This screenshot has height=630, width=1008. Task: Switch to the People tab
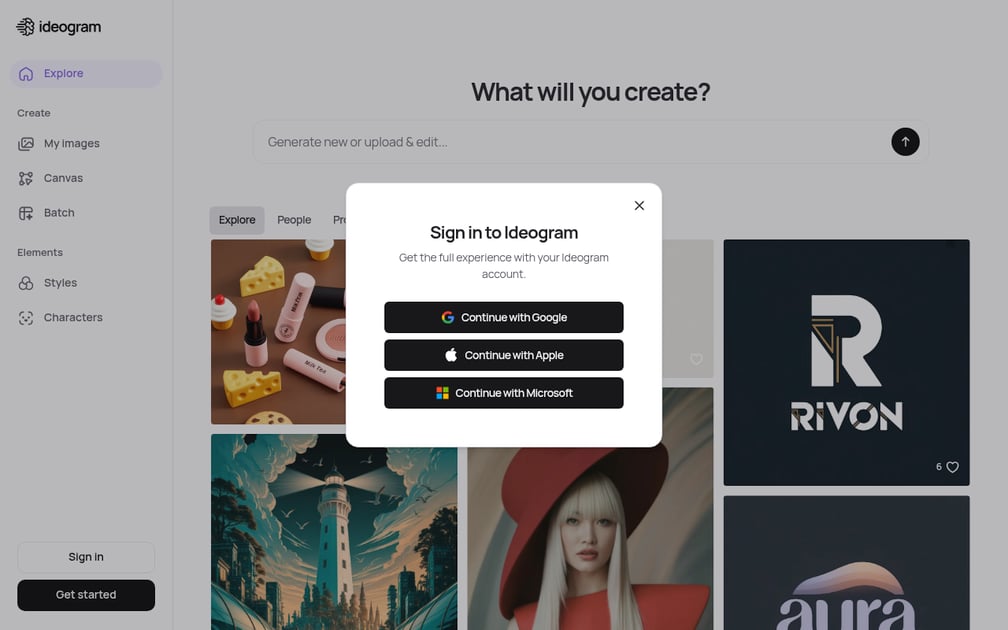(294, 220)
